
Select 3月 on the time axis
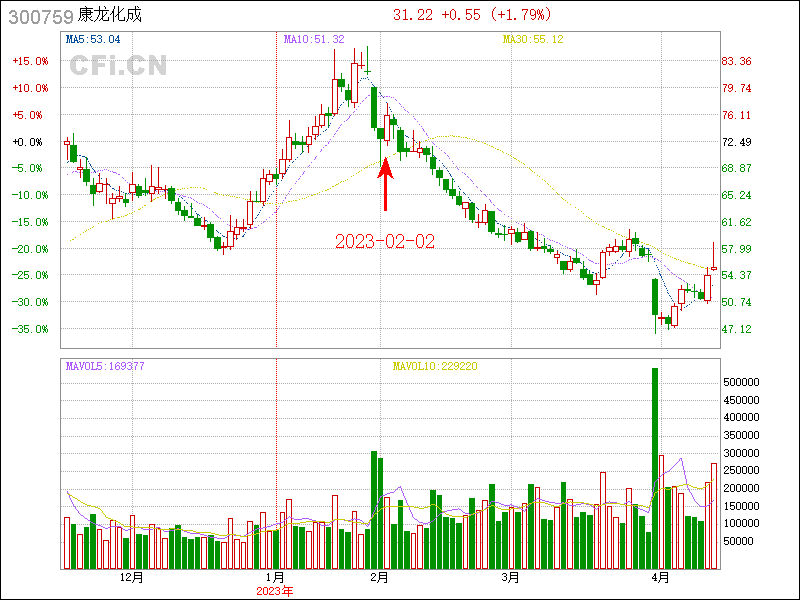pos(510,578)
